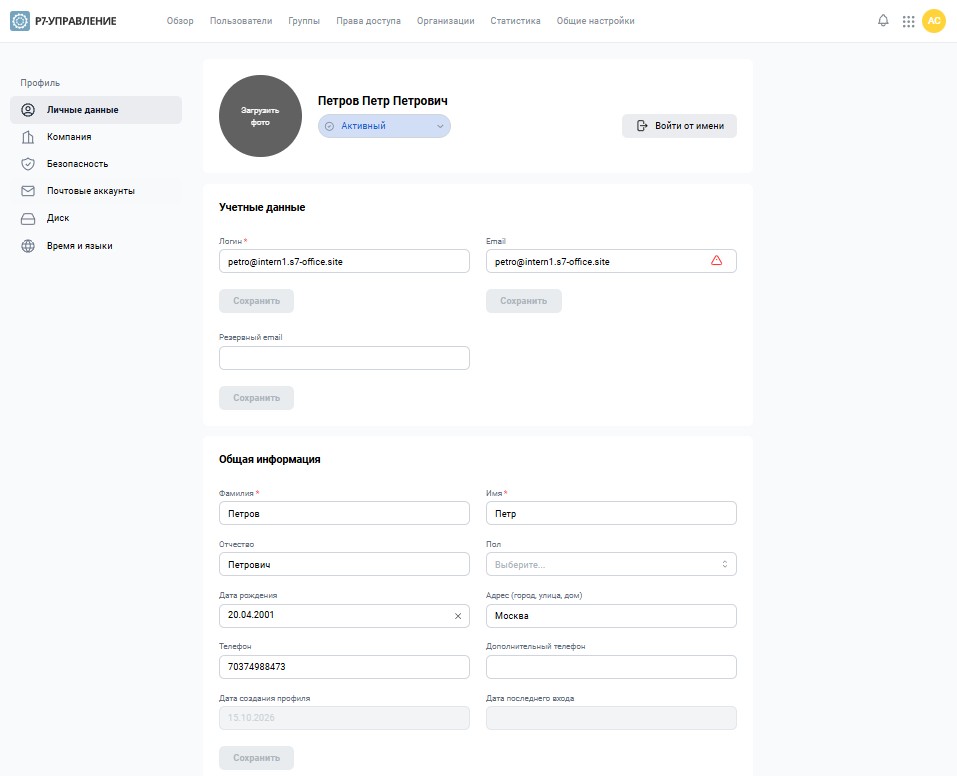Open the AC user avatar menu
Viewport: 957px width, 776px height.
[934, 21]
